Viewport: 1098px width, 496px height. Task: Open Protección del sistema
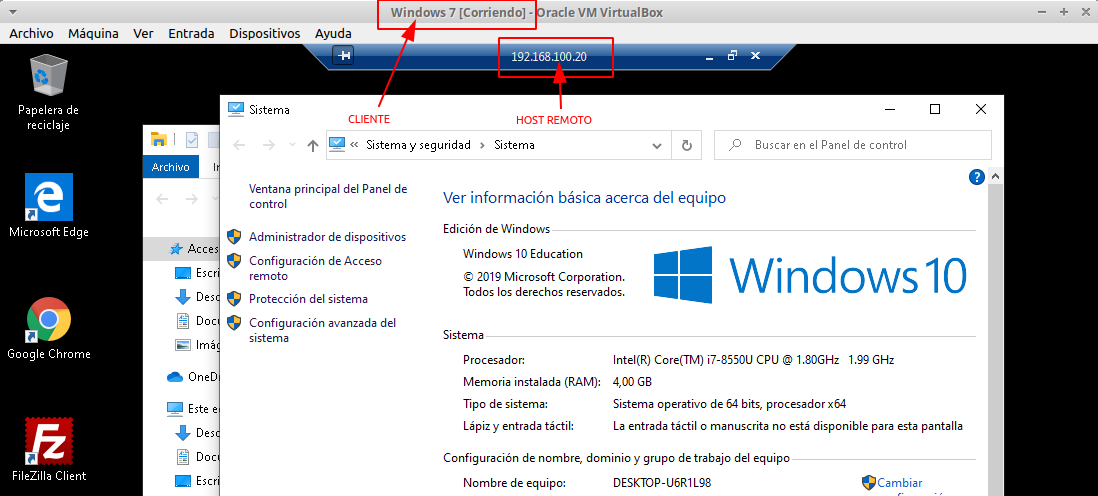click(x=308, y=299)
